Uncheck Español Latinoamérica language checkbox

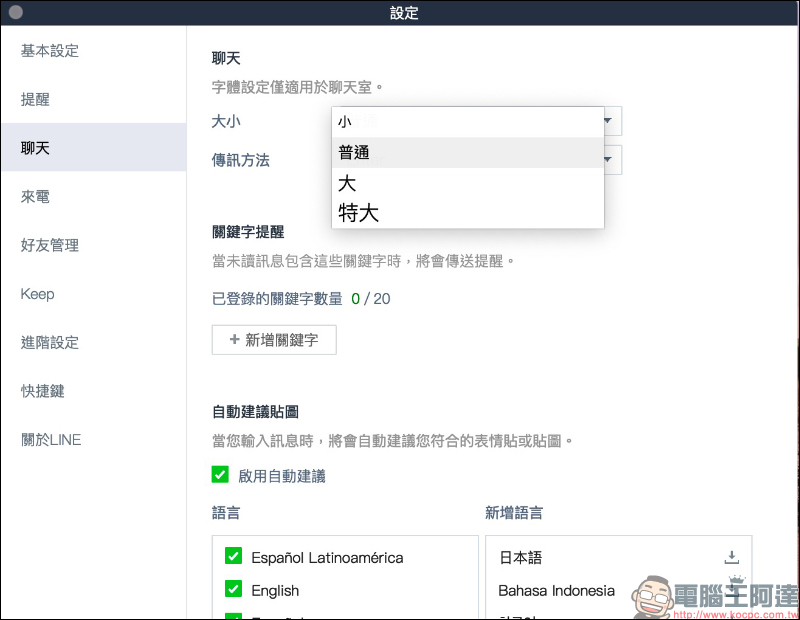coord(234,556)
